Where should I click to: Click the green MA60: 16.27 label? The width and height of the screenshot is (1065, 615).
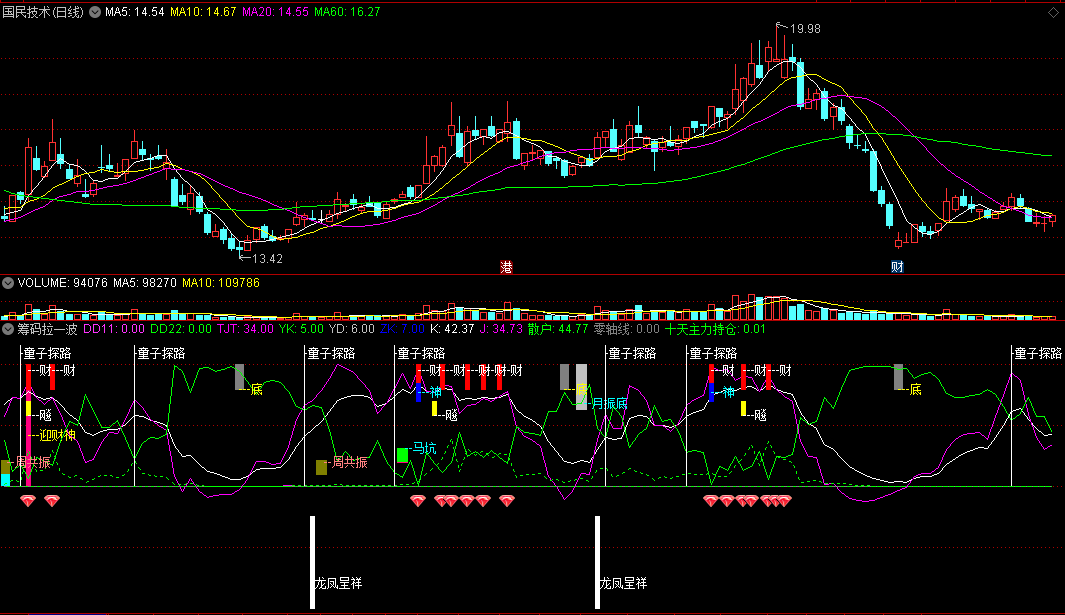point(347,12)
